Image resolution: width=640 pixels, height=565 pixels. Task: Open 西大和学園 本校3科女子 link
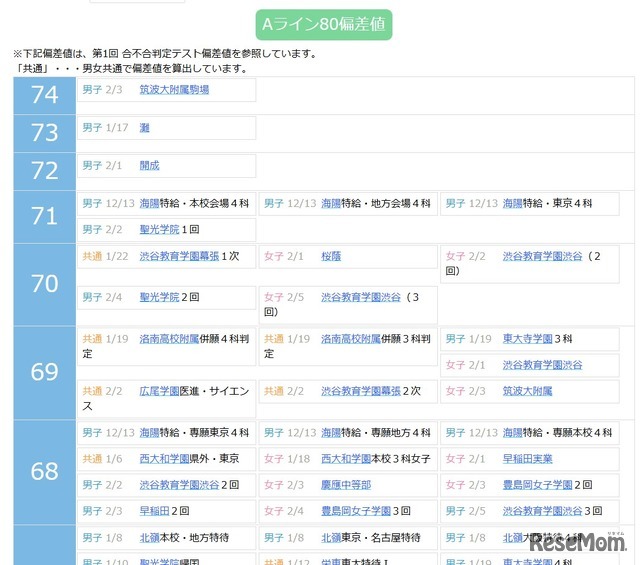346,458
